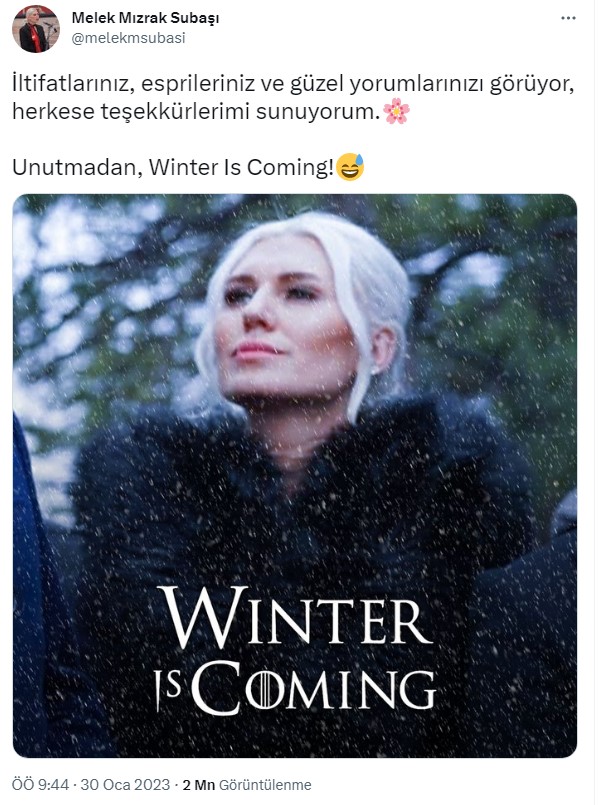This screenshot has width=600, height=805.
Task: Click the small IS text in the image
Action: (x=168, y=692)
